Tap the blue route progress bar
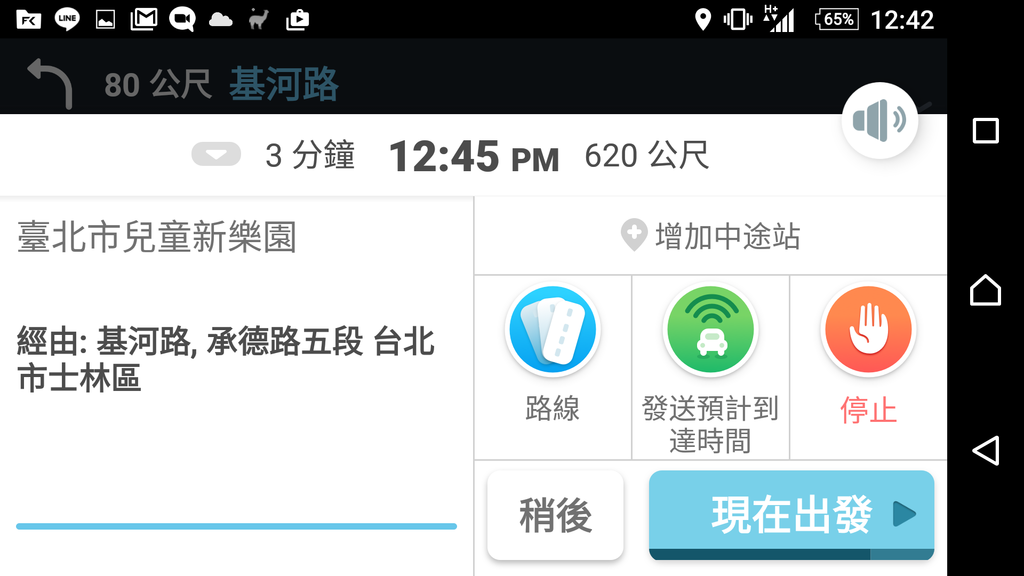Screen dimensions: 1024x576 [x=236, y=526]
